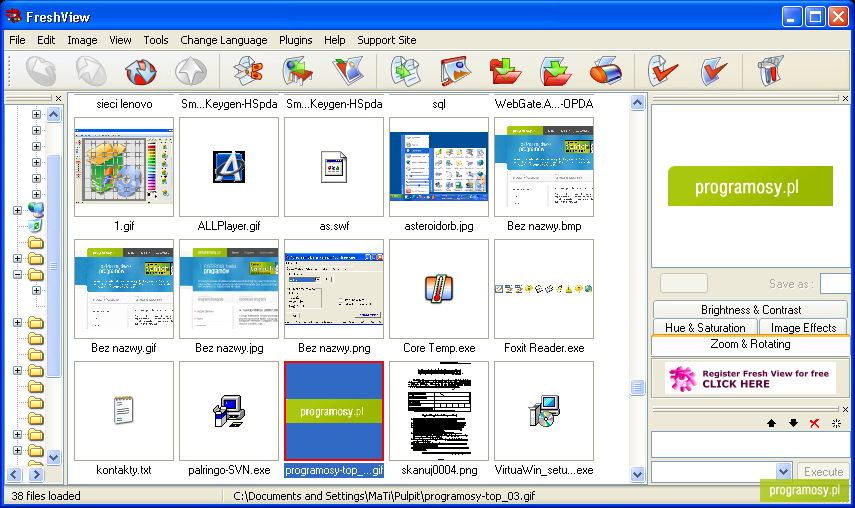Open the Help menu
The height and width of the screenshot is (508, 855).
pos(334,40)
